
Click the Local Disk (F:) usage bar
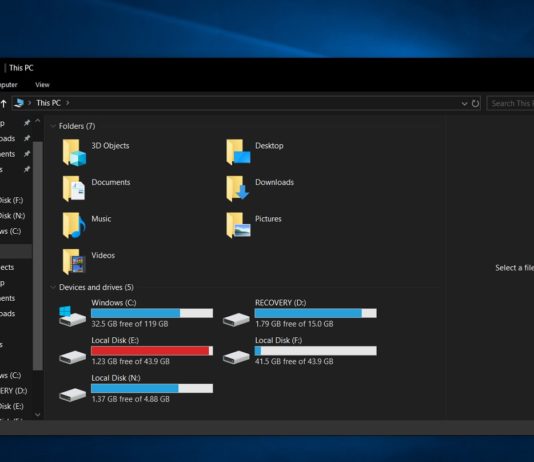pyautogui.click(x=316, y=351)
